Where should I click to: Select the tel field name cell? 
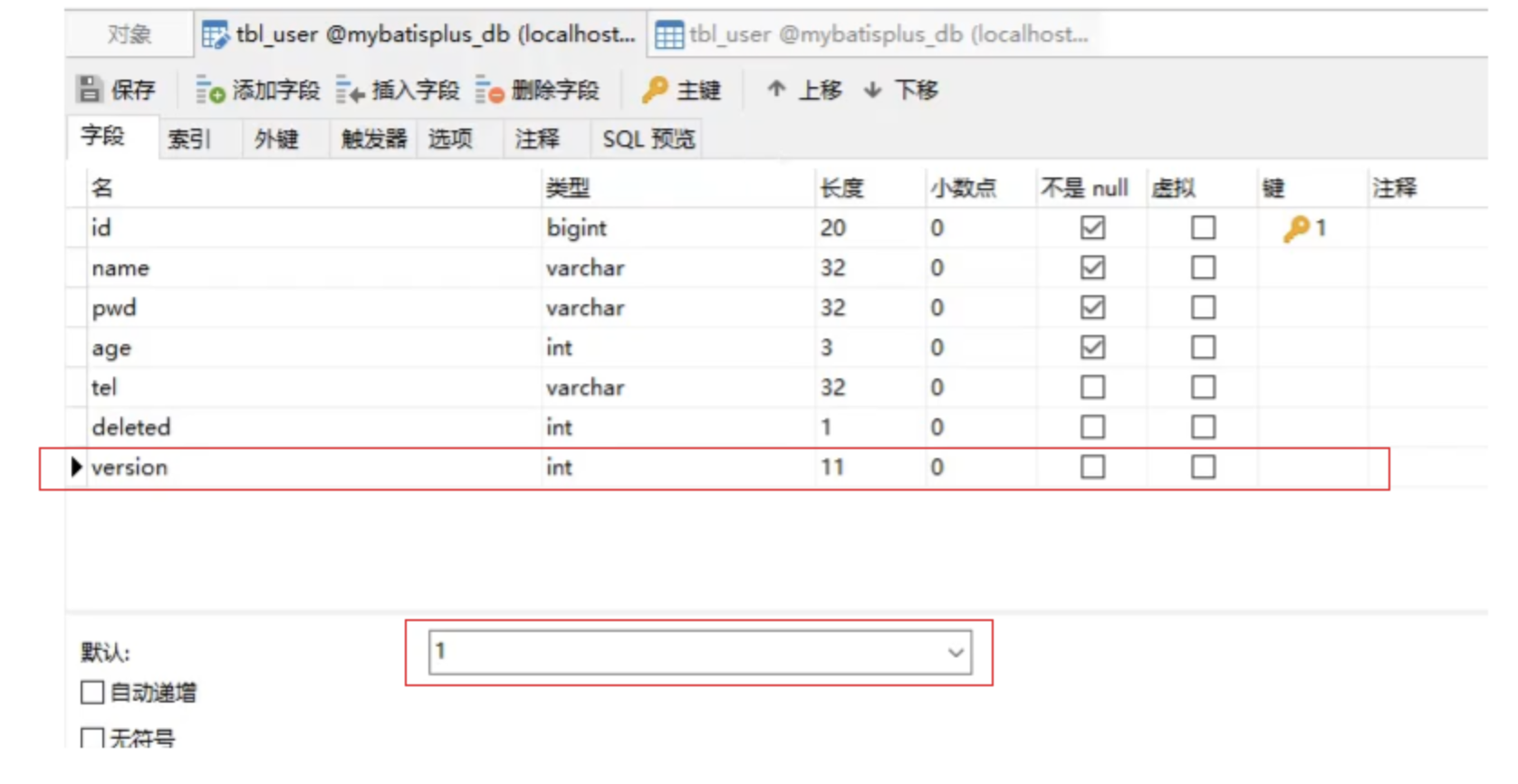[314, 387]
